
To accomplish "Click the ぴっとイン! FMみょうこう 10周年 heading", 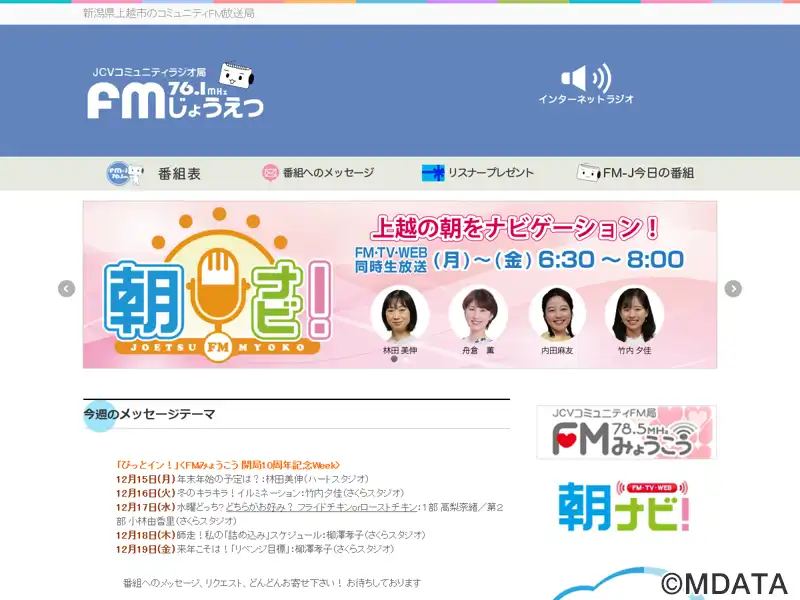I will pos(228,465).
